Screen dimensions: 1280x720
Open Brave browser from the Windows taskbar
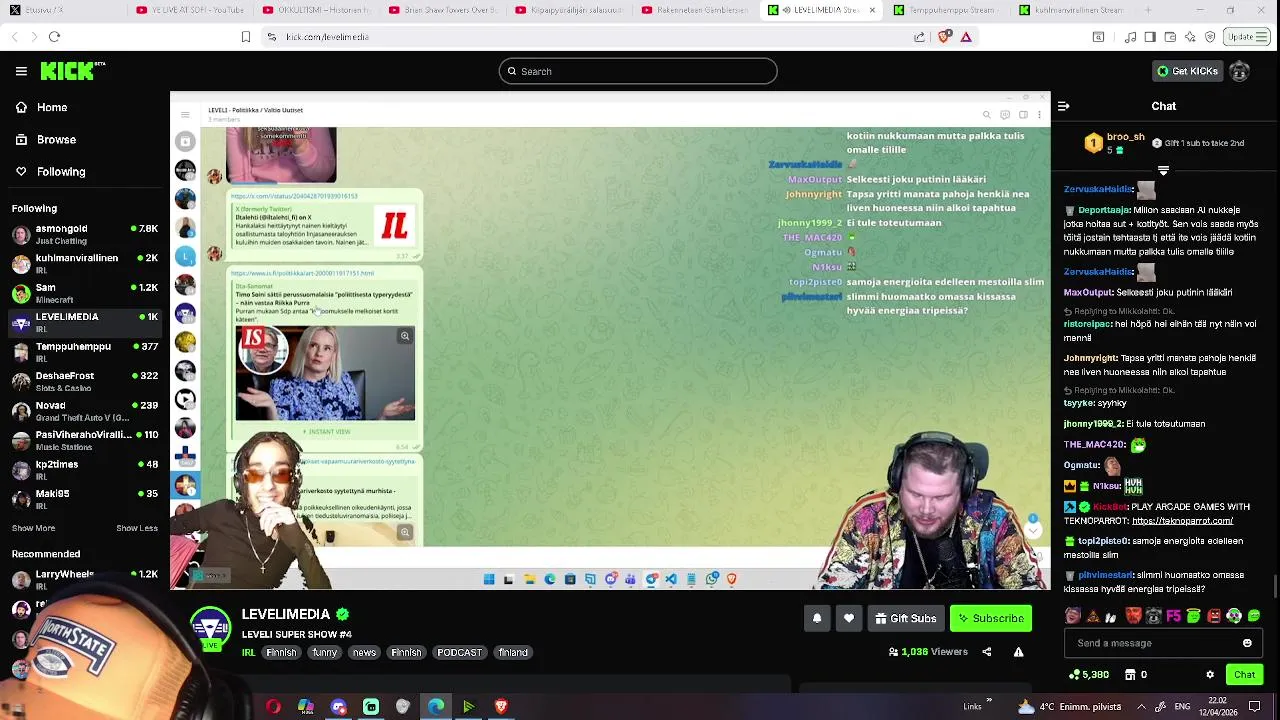[x=501, y=707]
